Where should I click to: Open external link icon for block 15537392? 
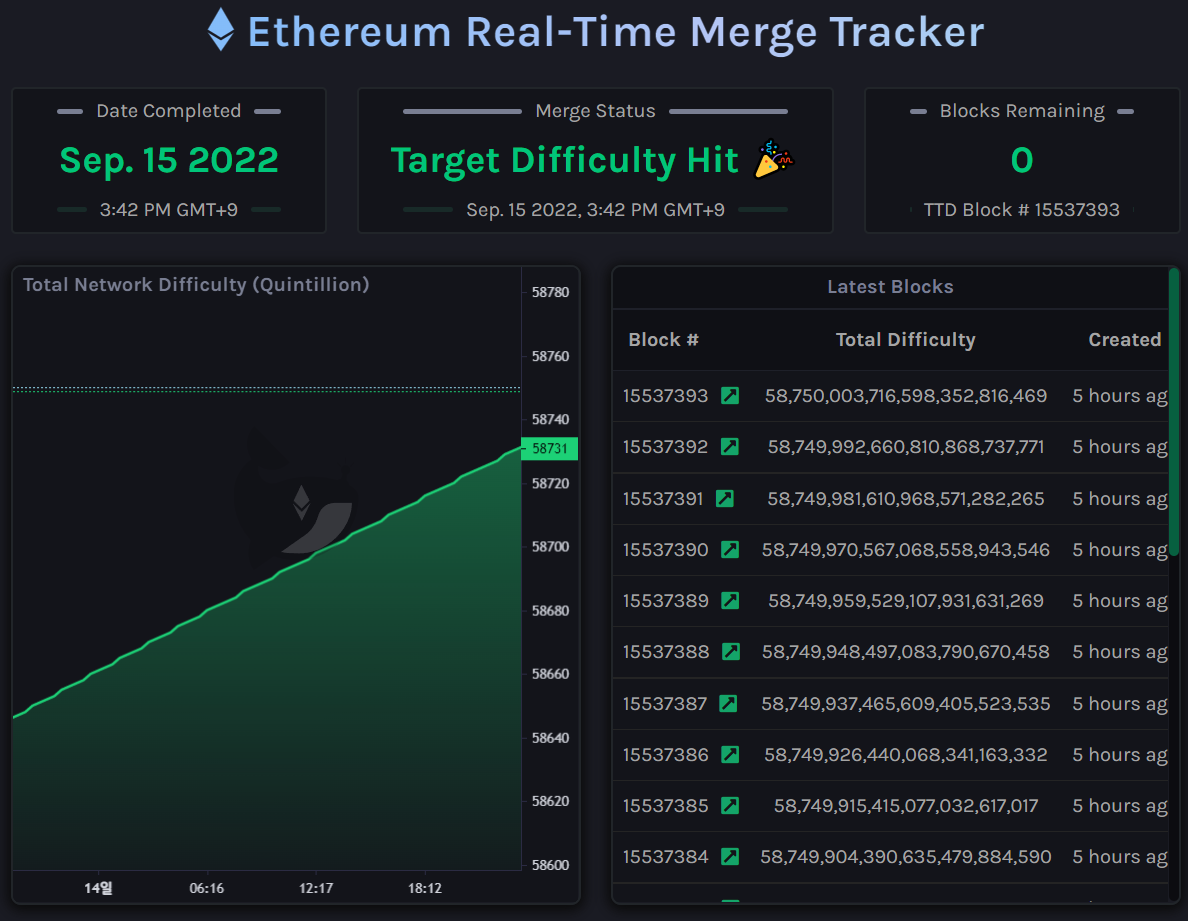(x=730, y=447)
